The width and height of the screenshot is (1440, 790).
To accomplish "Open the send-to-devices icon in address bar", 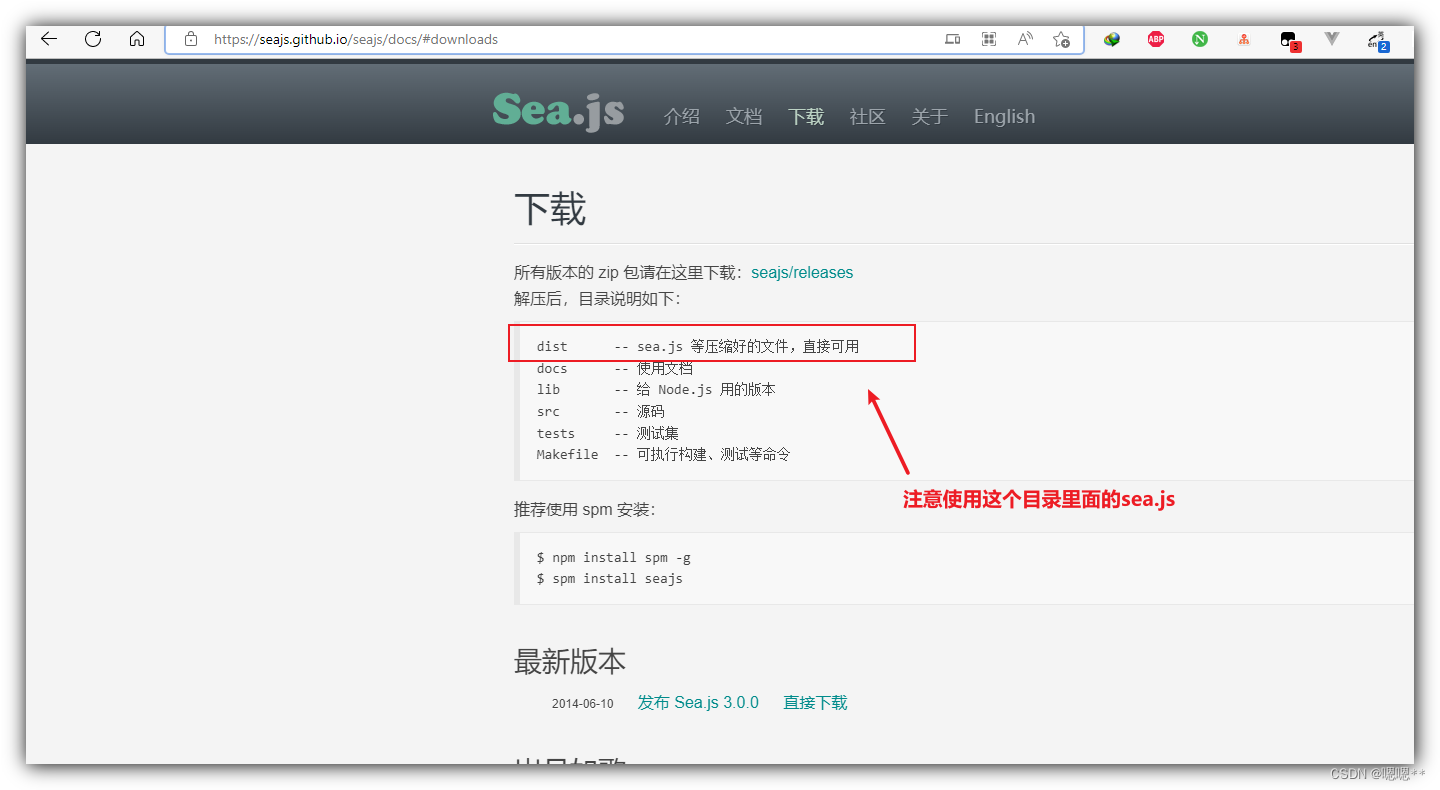I will click(952, 39).
